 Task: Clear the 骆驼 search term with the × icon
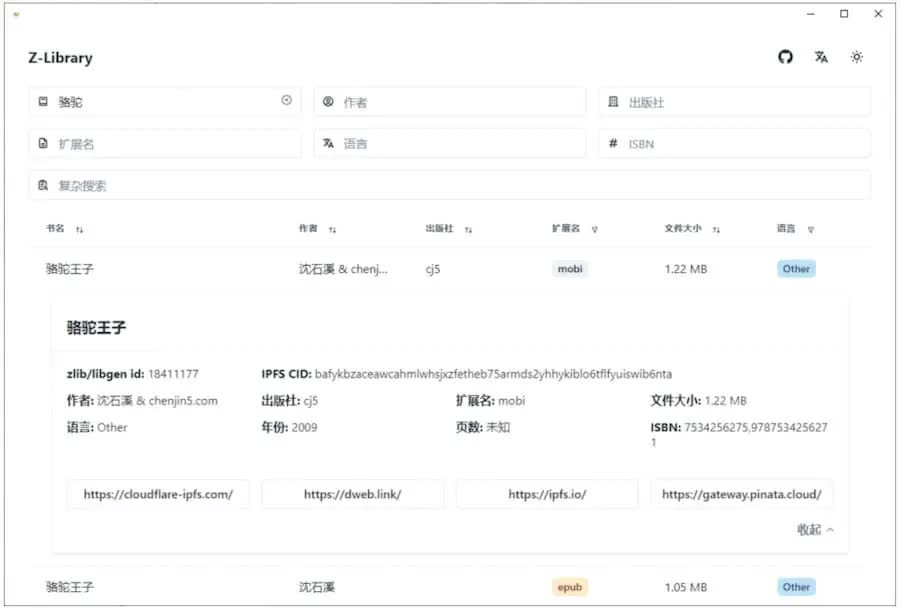point(285,101)
